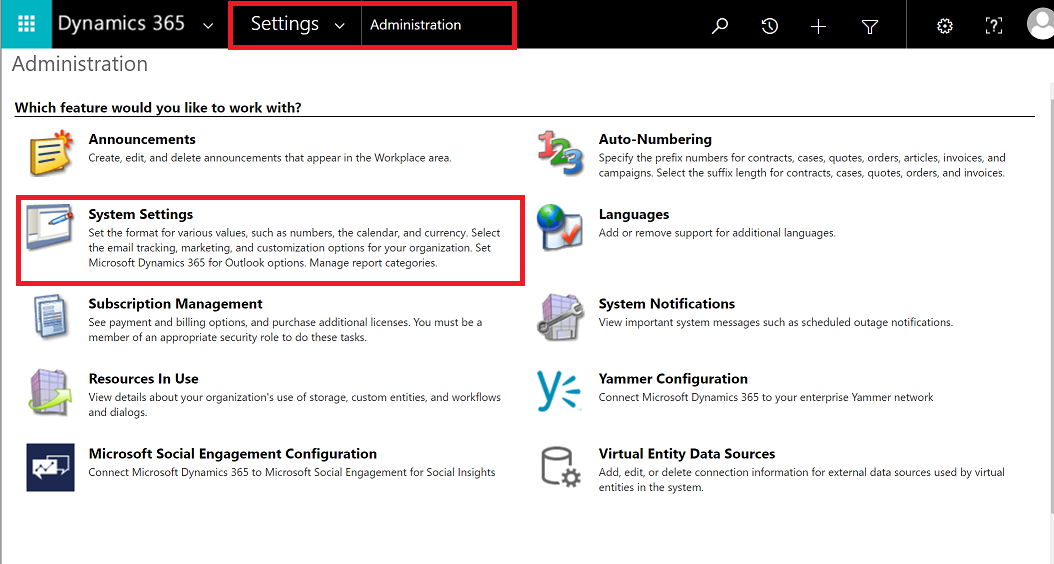
Task: Click the Auto-Numbering 123 icon
Action: point(560,153)
